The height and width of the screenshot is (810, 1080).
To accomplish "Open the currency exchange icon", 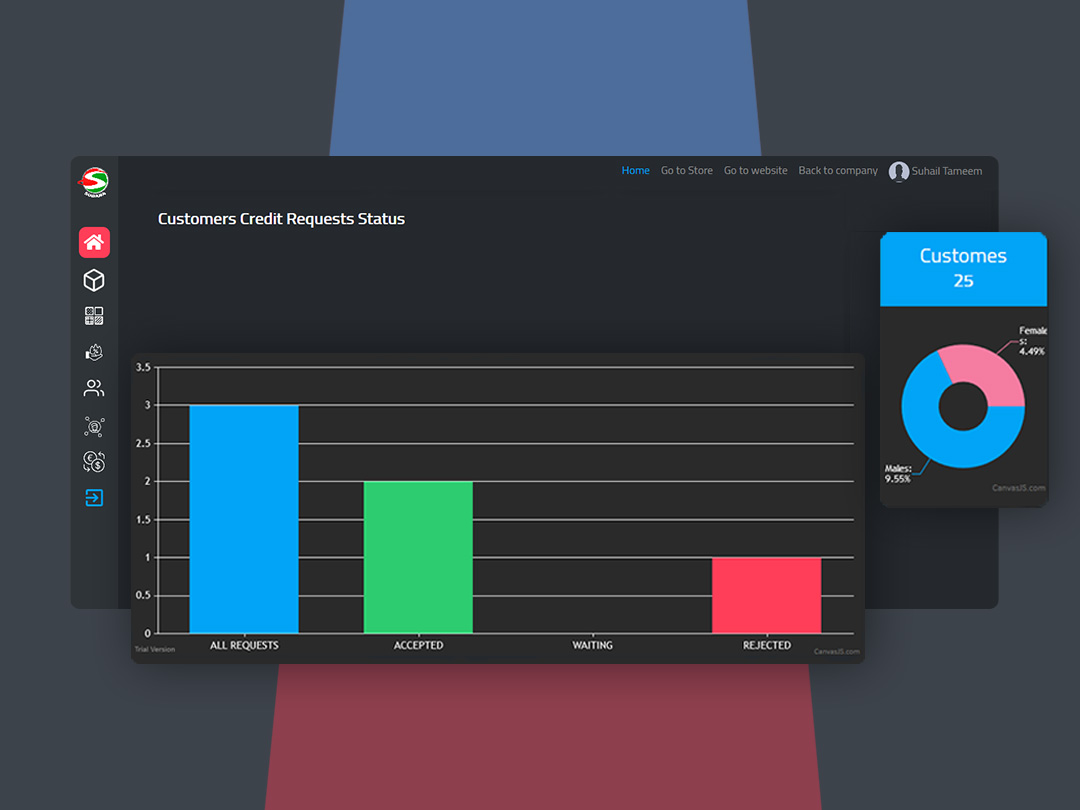I will point(94,462).
